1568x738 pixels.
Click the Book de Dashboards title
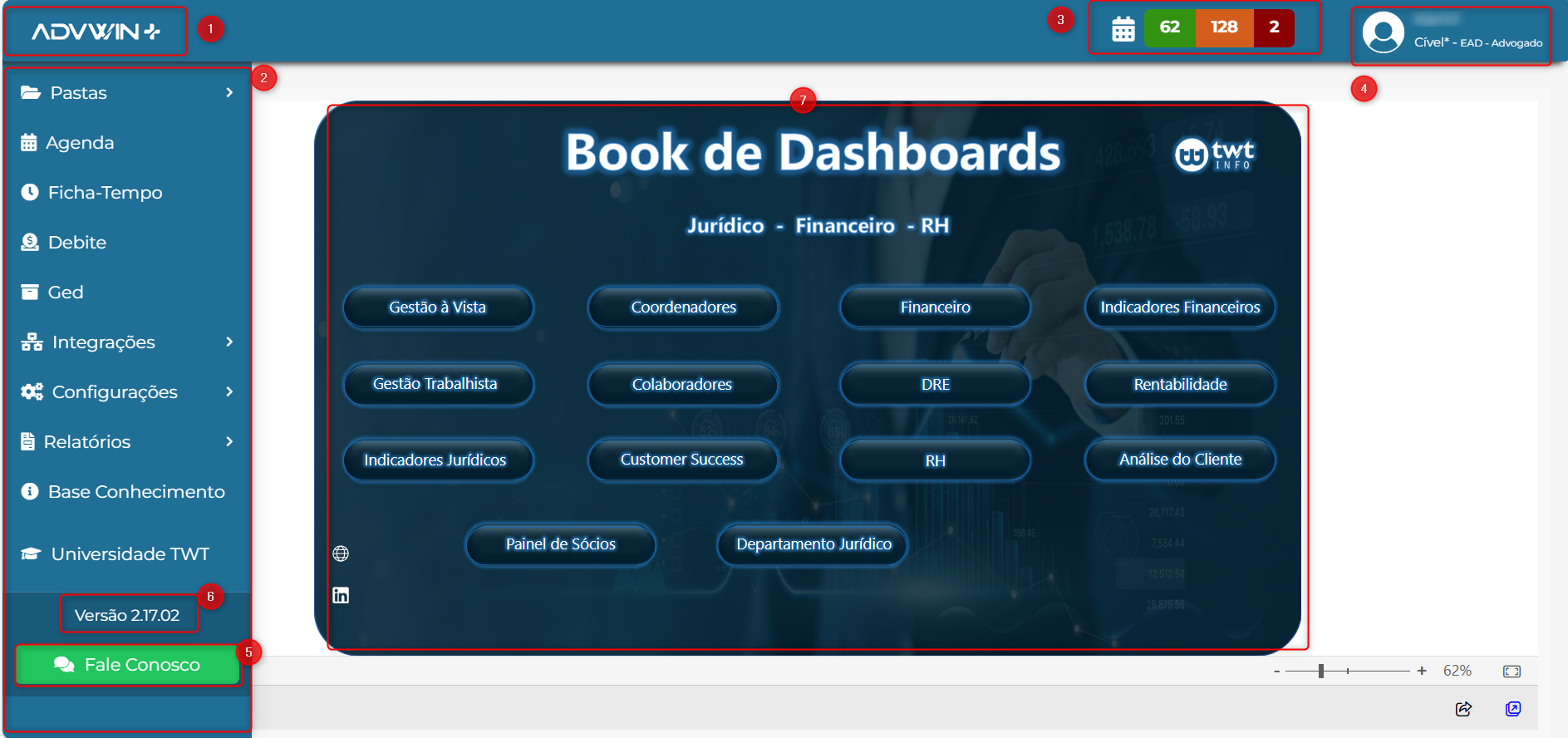pos(813,152)
